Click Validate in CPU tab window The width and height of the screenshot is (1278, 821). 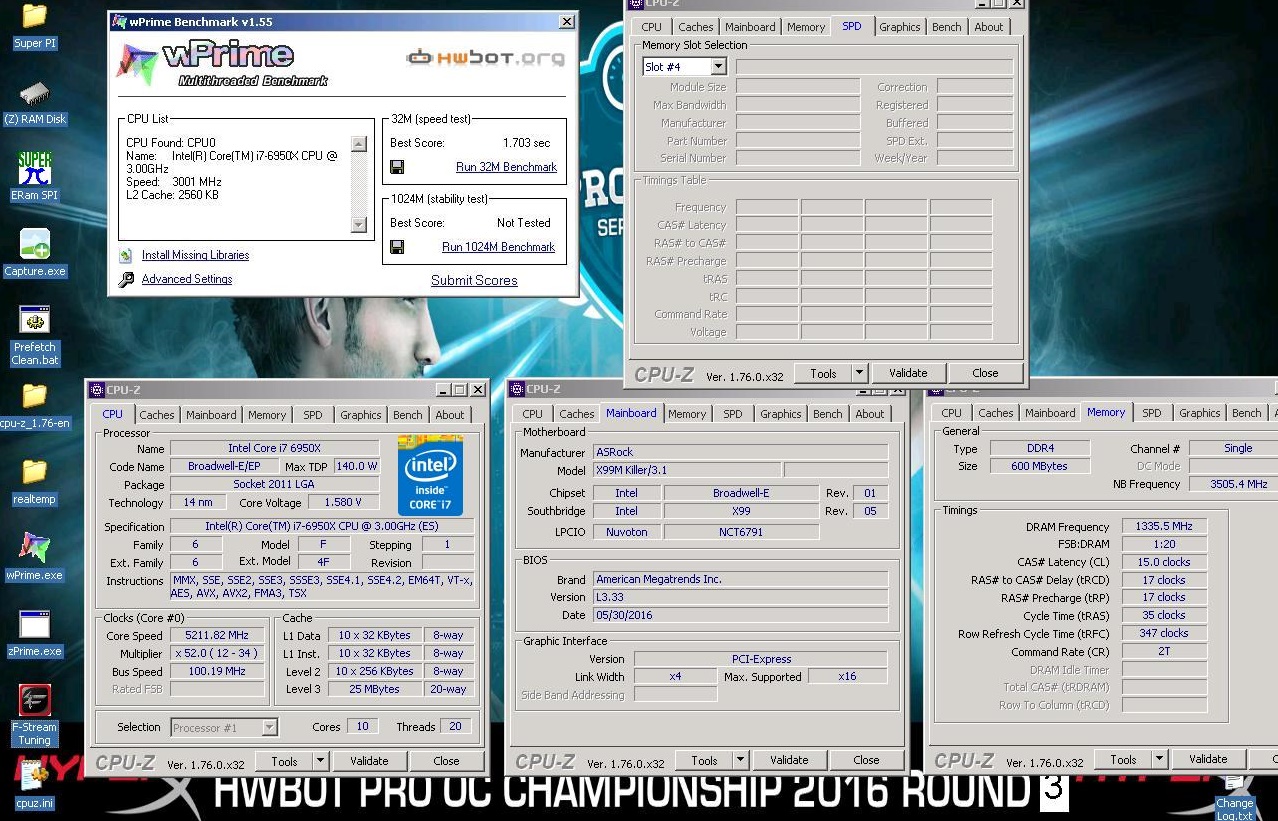(x=369, y=761)
